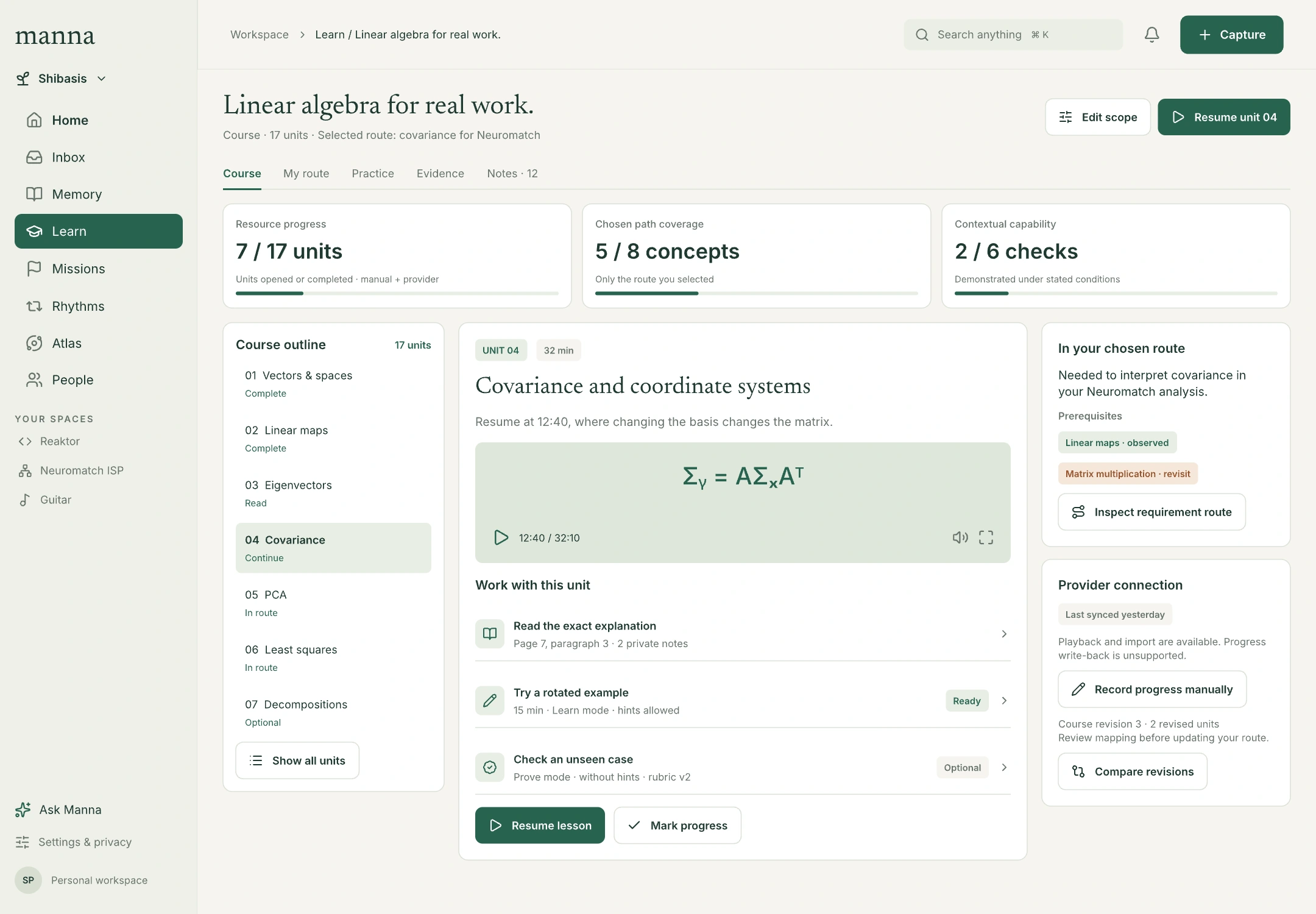Open Home in the sidebar
The image size is (1316, 914).
coord(99,120)
